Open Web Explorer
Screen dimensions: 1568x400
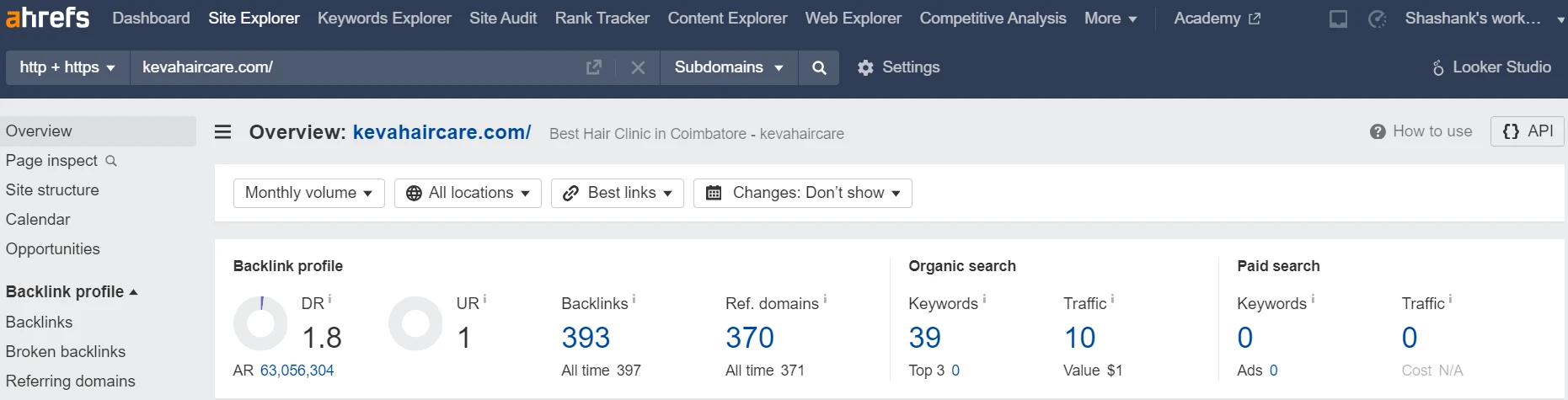point(853,18)
